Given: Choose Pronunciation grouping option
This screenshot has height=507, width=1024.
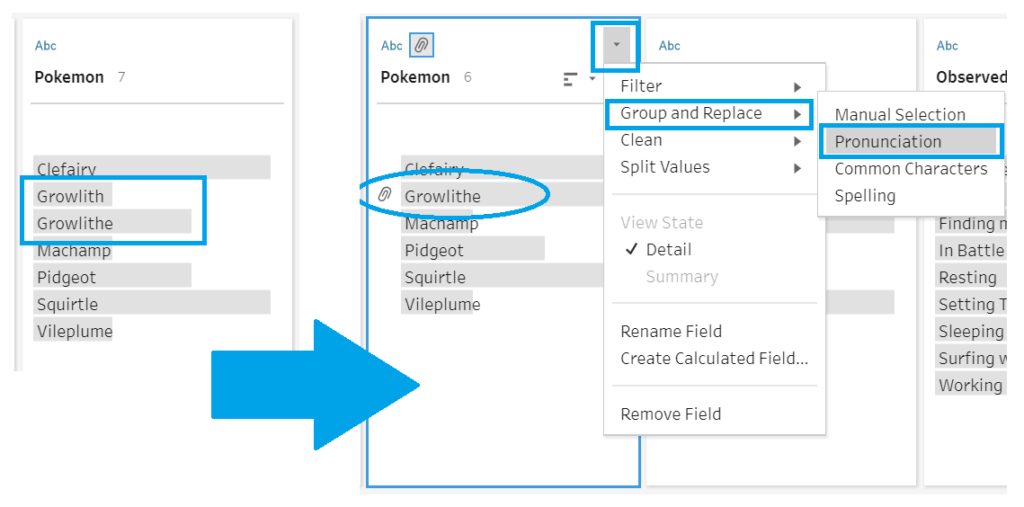Looking at the screenshot, I should (x=888, y=142).
